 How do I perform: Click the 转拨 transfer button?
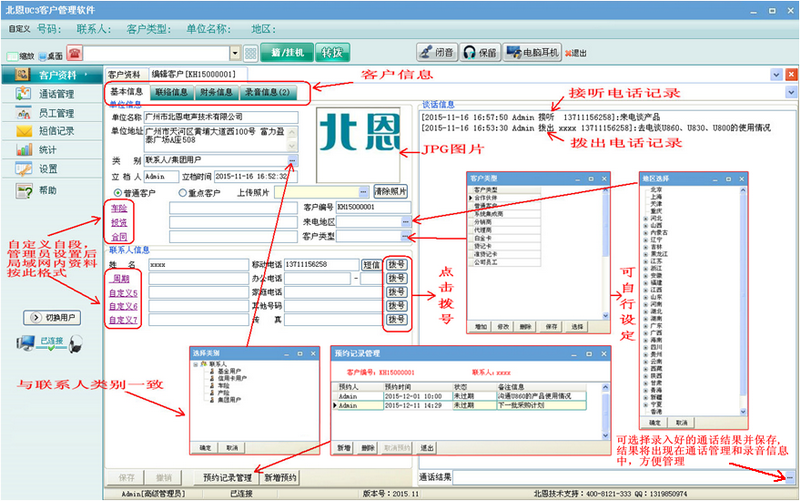pos(333,53)
